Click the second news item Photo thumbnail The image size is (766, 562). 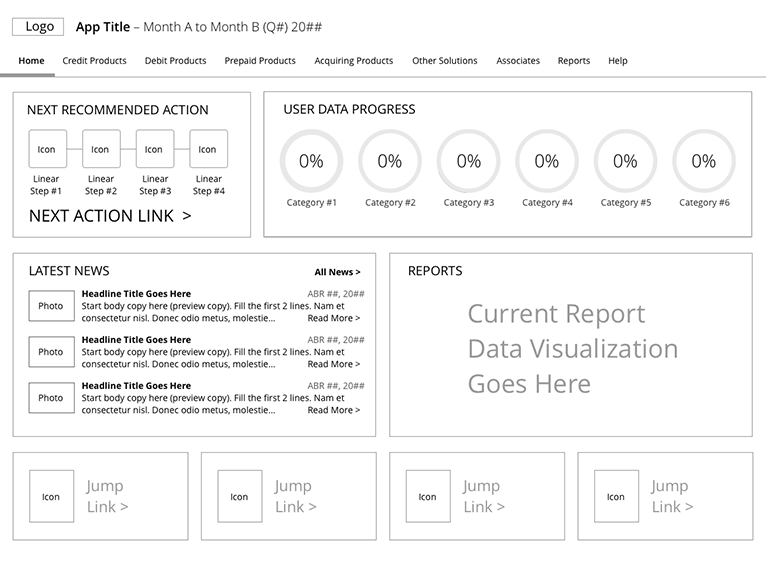point(51,352)
